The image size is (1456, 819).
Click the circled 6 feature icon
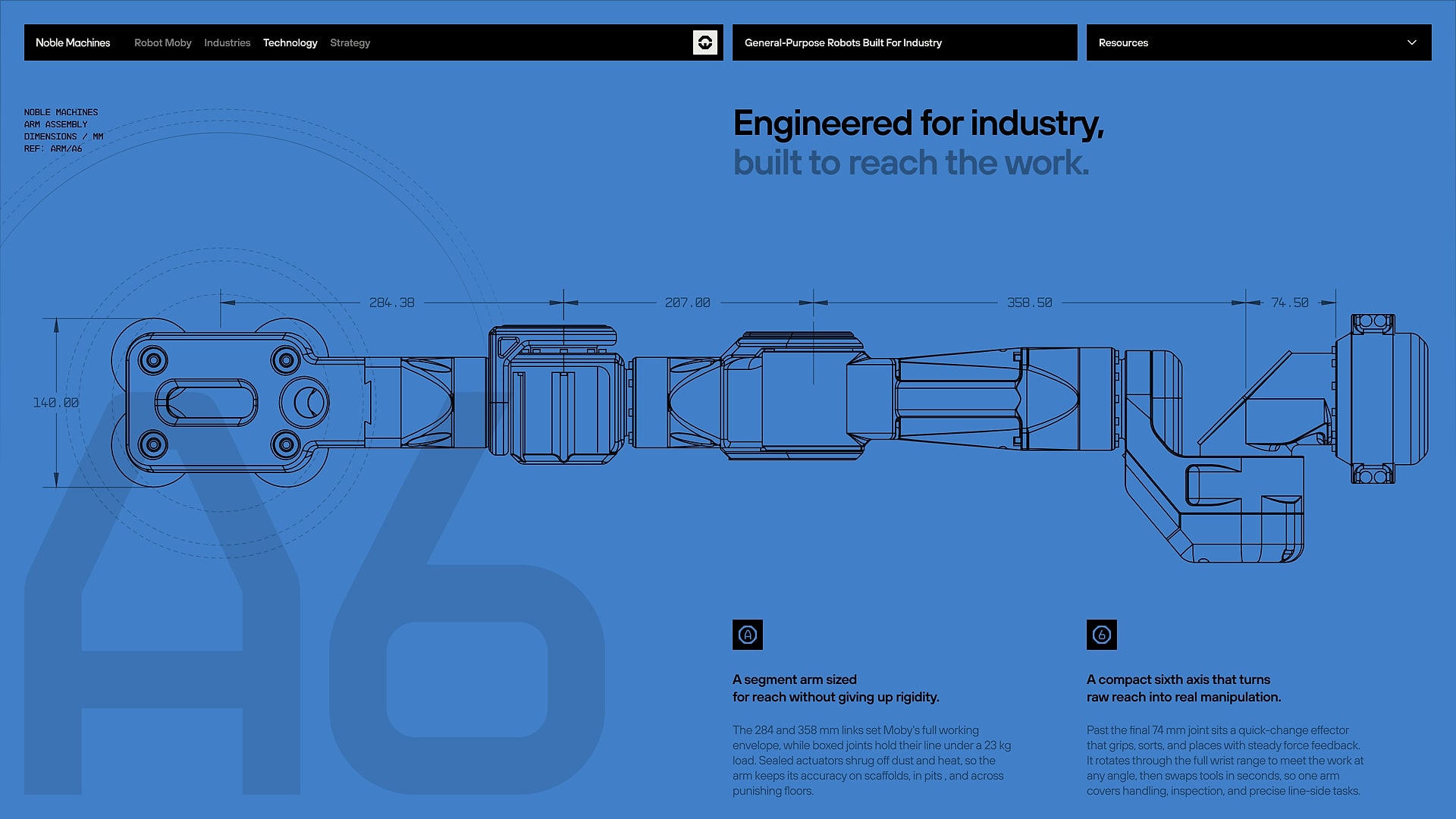click(x=1102, y=635)
